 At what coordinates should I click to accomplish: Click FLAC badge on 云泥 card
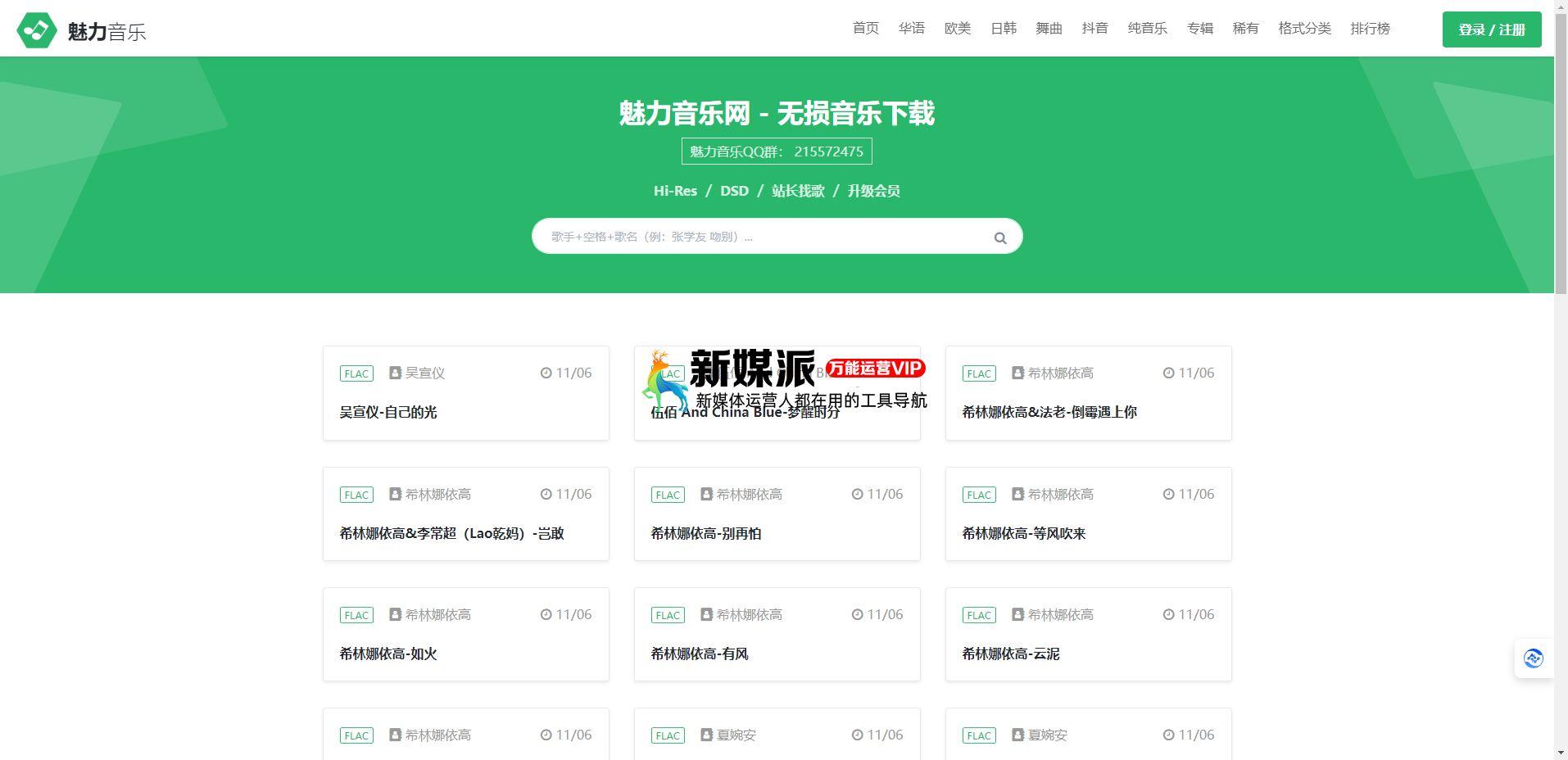[979, 615]
